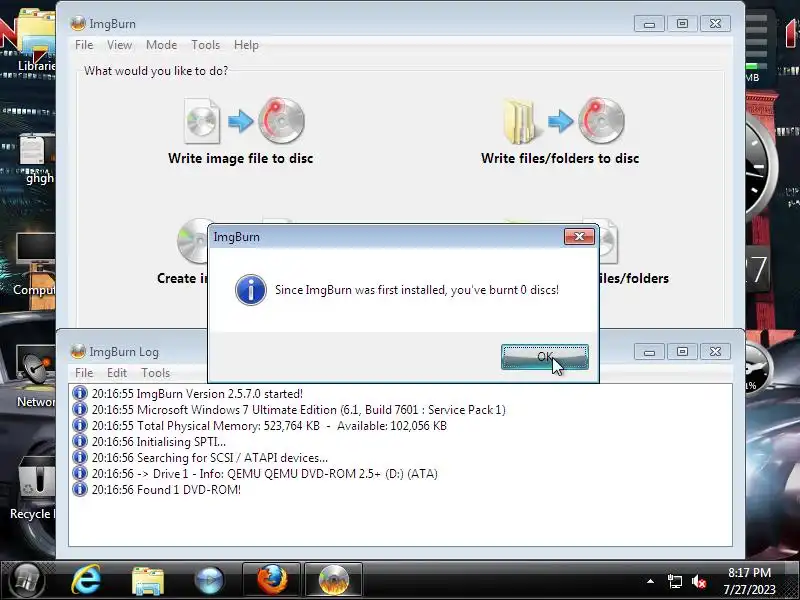
Task: Close the ImgBurn info dialog
Action: [579, 237]
